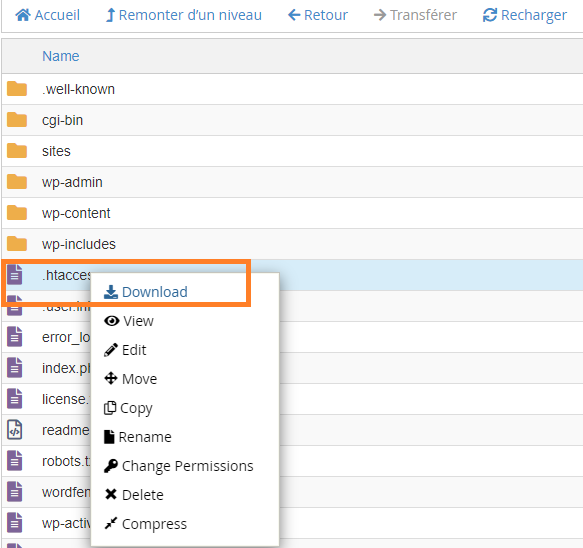Click the robots.txt file icon
The width and height of the screenshot is (583, 548).
click(x=15, y=461)
